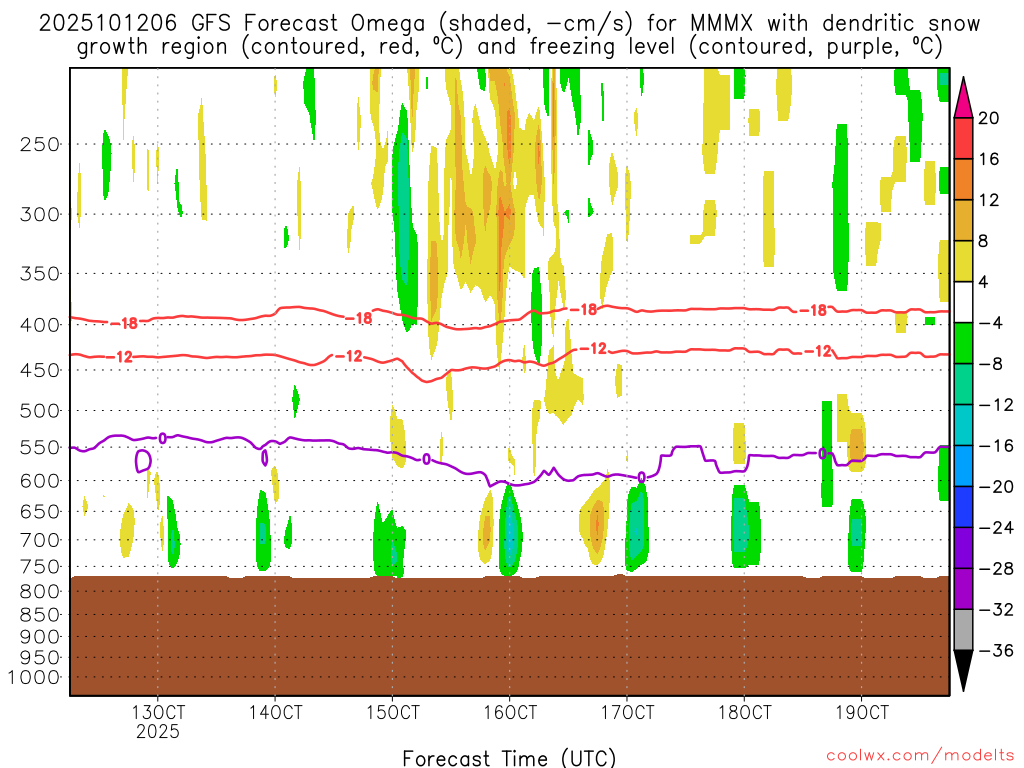
Task: Click the 450 pressure level label
Action: coord(40,370)
